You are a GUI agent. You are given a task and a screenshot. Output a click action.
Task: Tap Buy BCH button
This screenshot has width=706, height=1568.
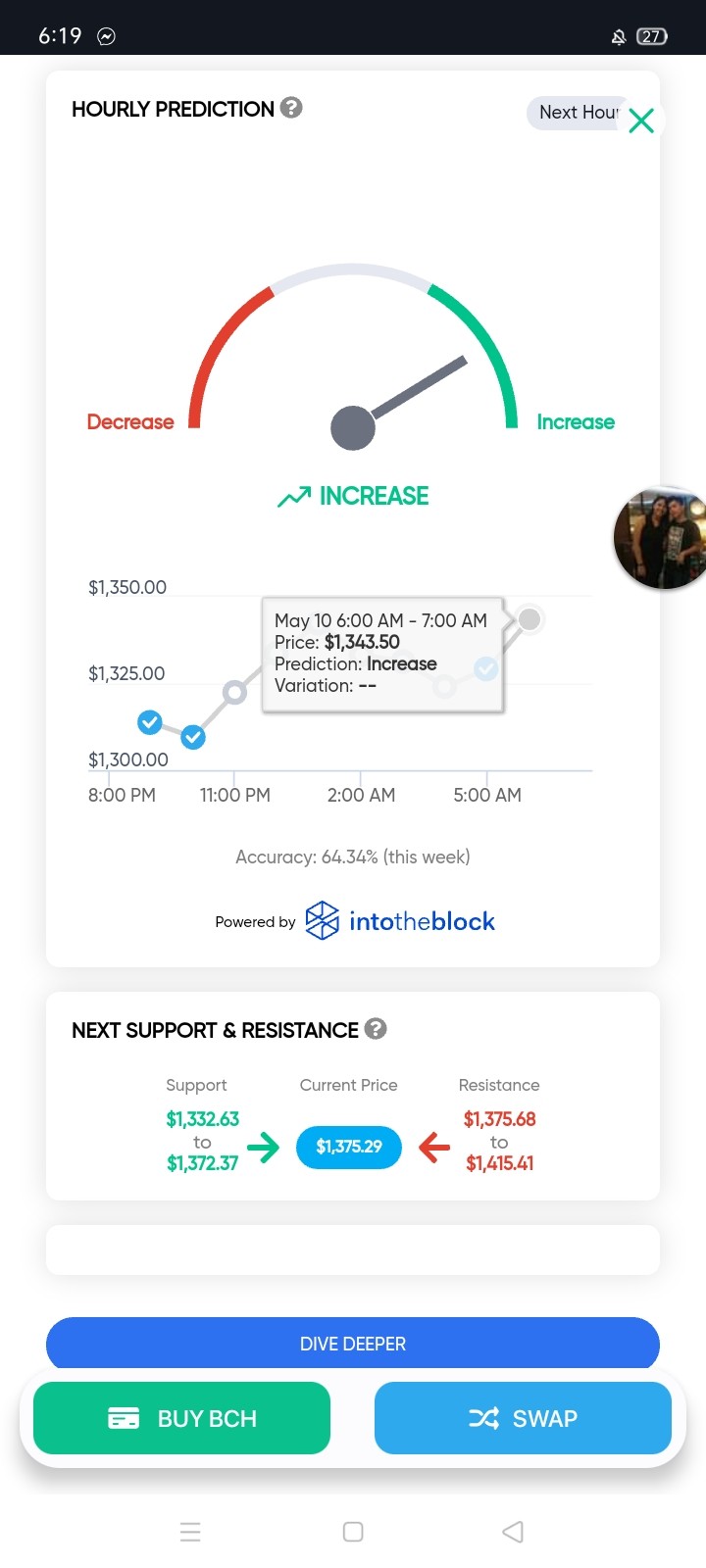point(181,1418)
